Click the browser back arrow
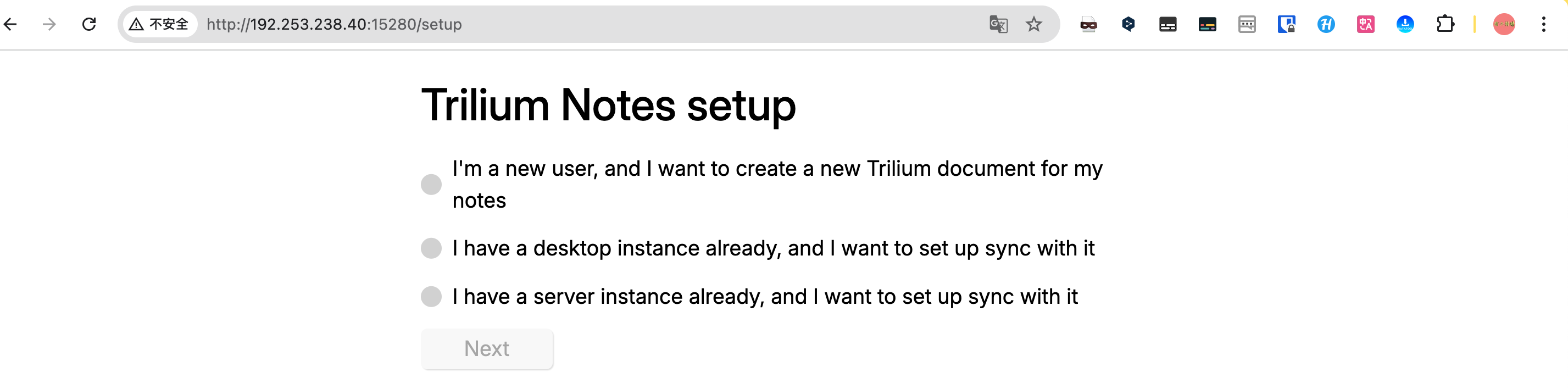 pos(10,24)
